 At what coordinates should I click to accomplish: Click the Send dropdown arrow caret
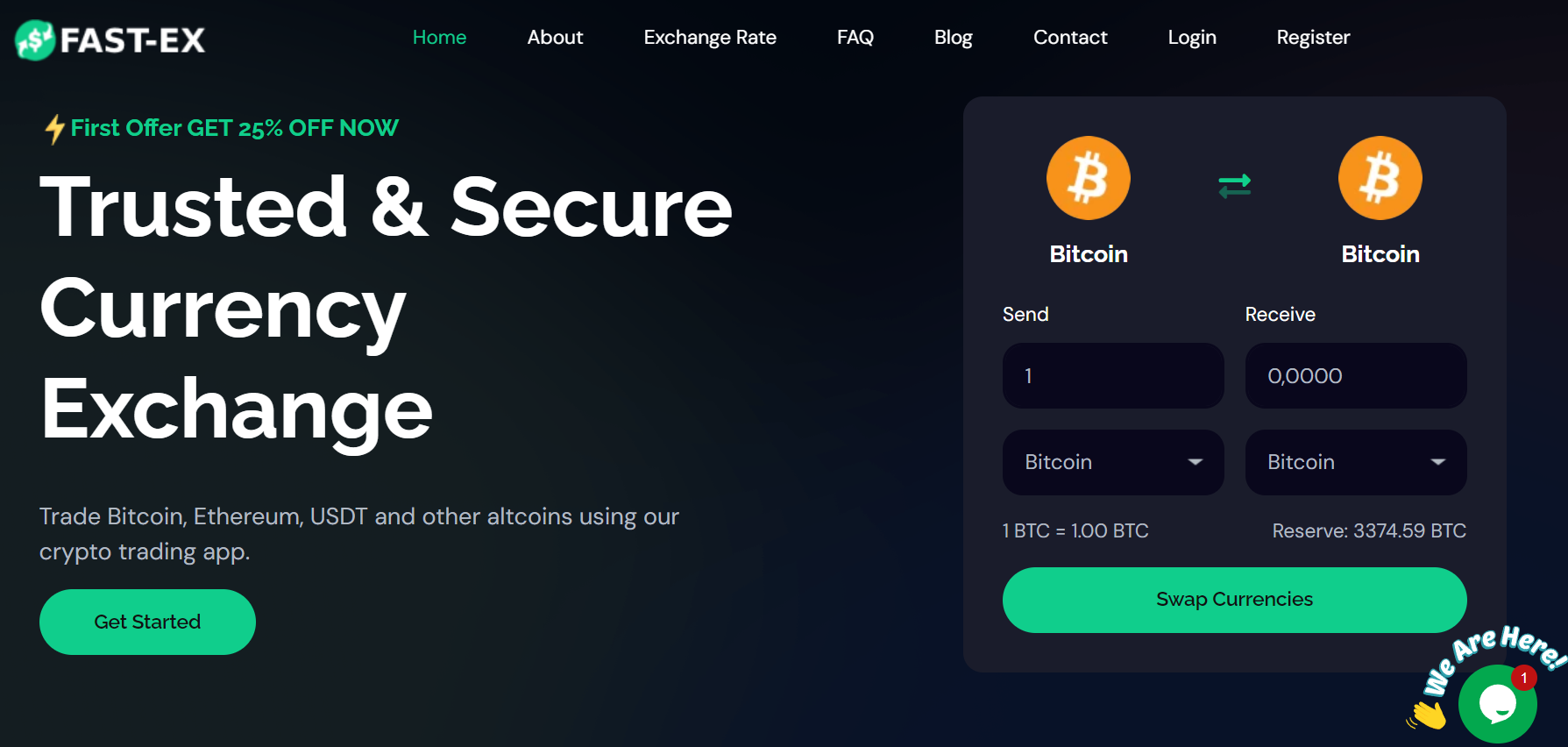[x=1196, y=462]
